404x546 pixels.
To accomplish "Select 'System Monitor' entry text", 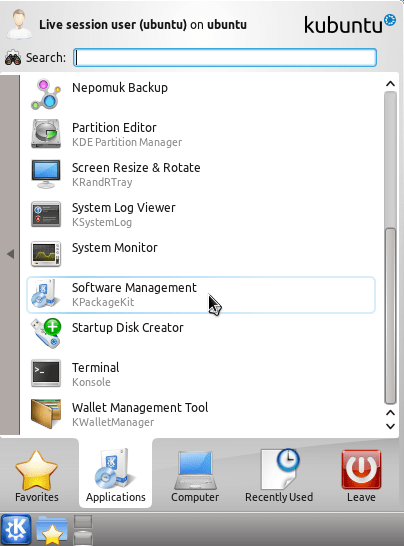I will (115, 248).
